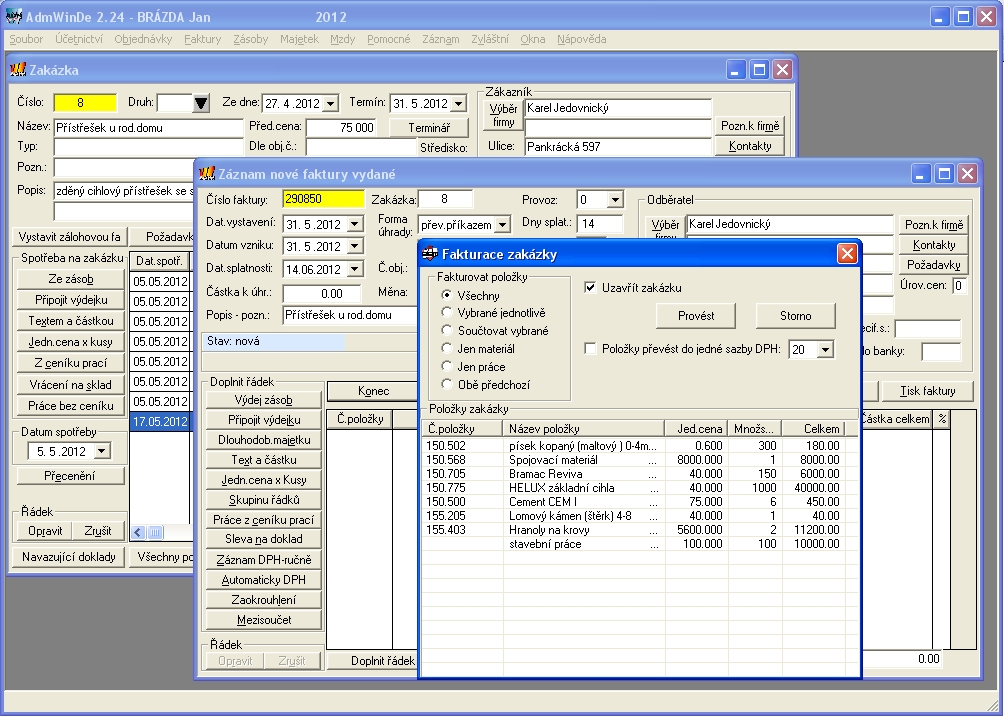Choose the Vybrané jednotlivě radio option
This screenshot has width=1004, height=717.
[x=447, y=313]
